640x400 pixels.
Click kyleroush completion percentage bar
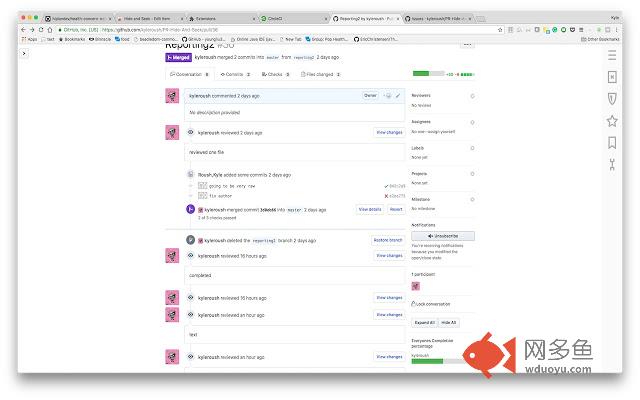[x=439, y=361]
